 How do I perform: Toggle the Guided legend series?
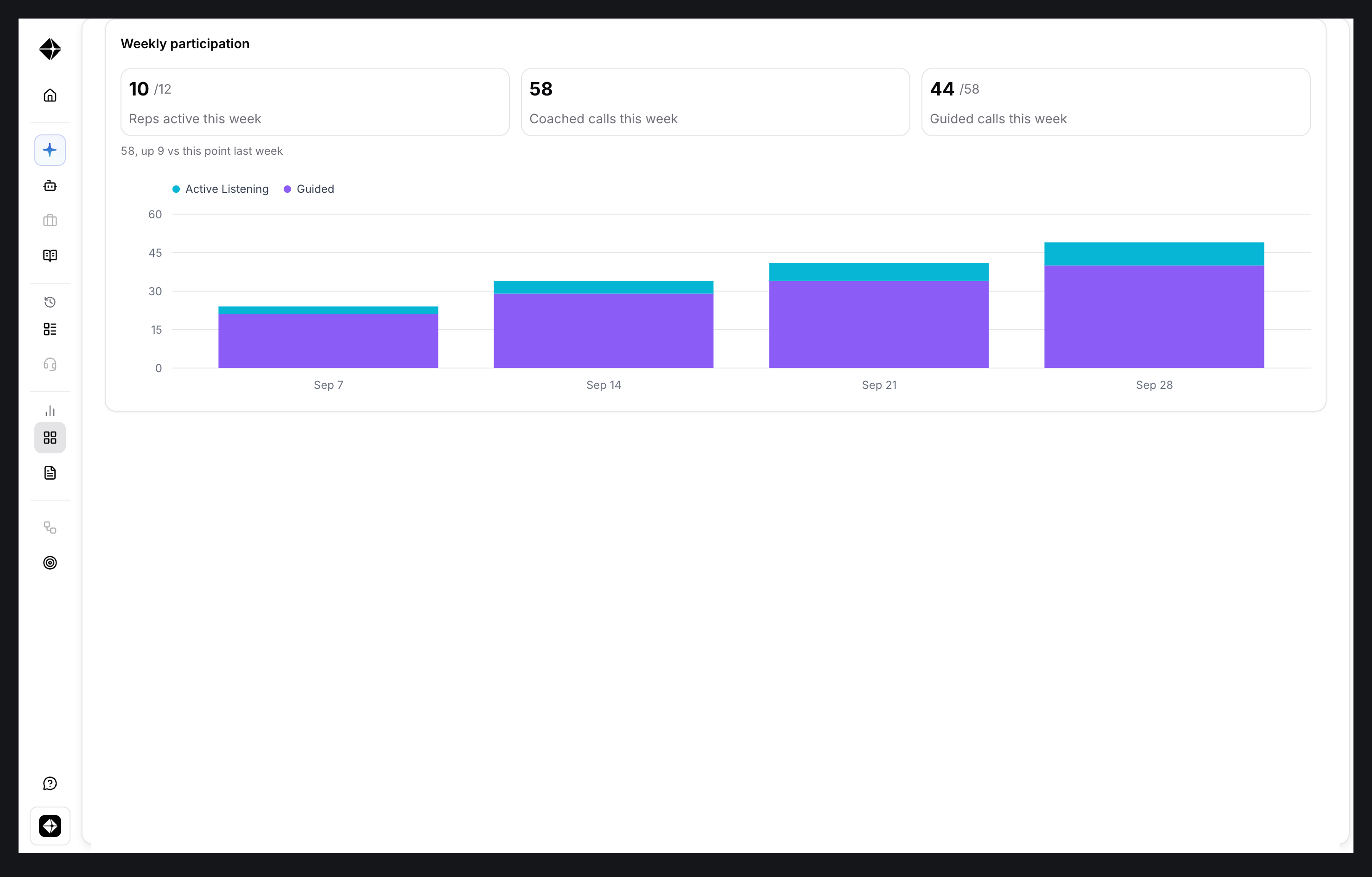[x=309, y=189]
